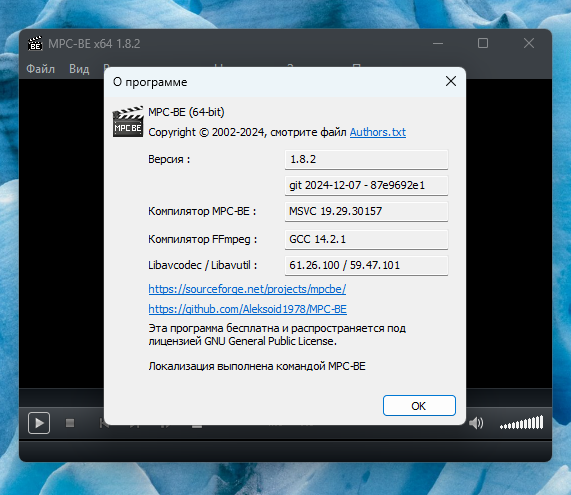Click the Play button in player
This screenshot has height=495, width=571.
(x=39, y=423)
